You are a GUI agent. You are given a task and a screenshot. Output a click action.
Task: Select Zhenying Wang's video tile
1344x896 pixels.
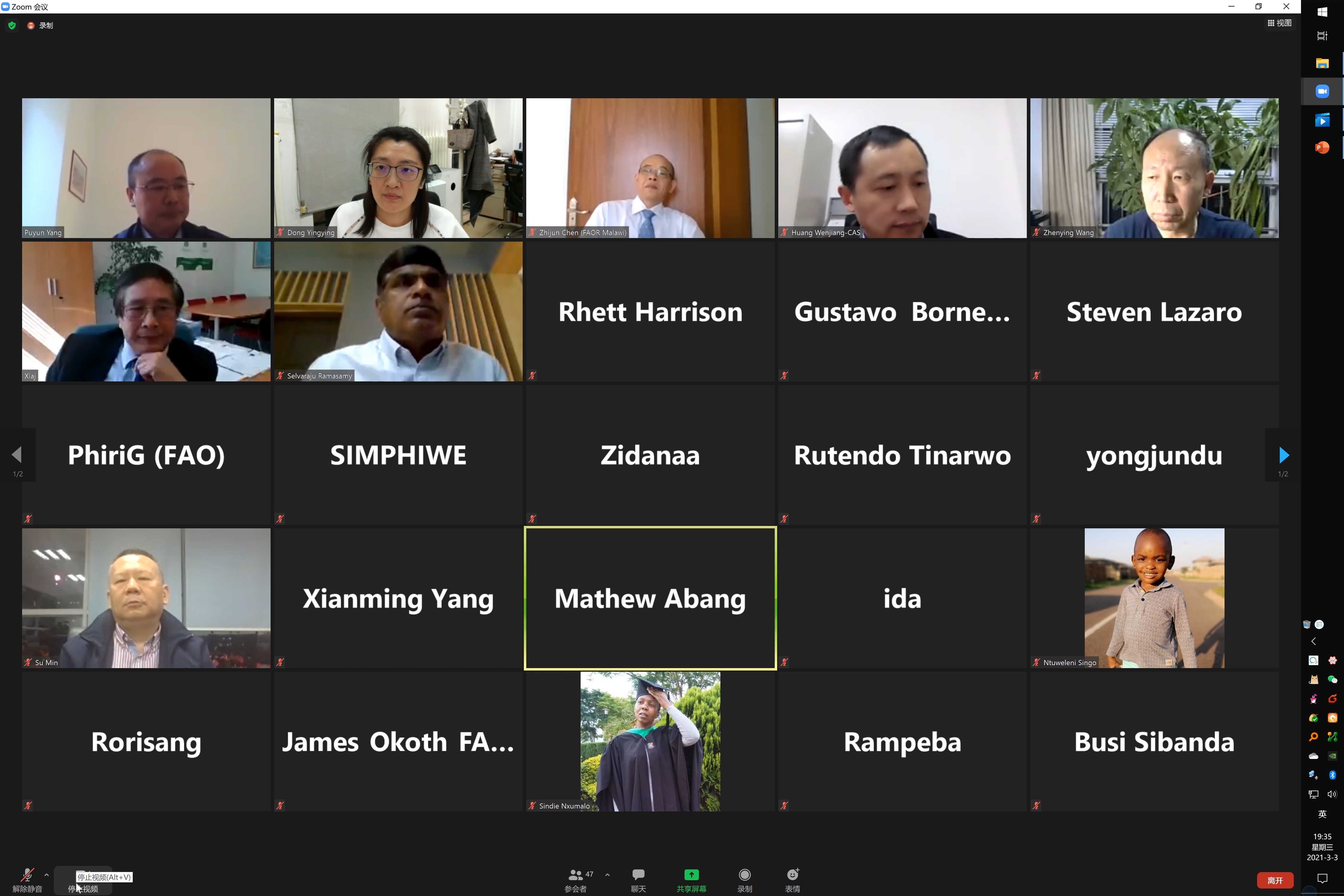[1154, 168]
